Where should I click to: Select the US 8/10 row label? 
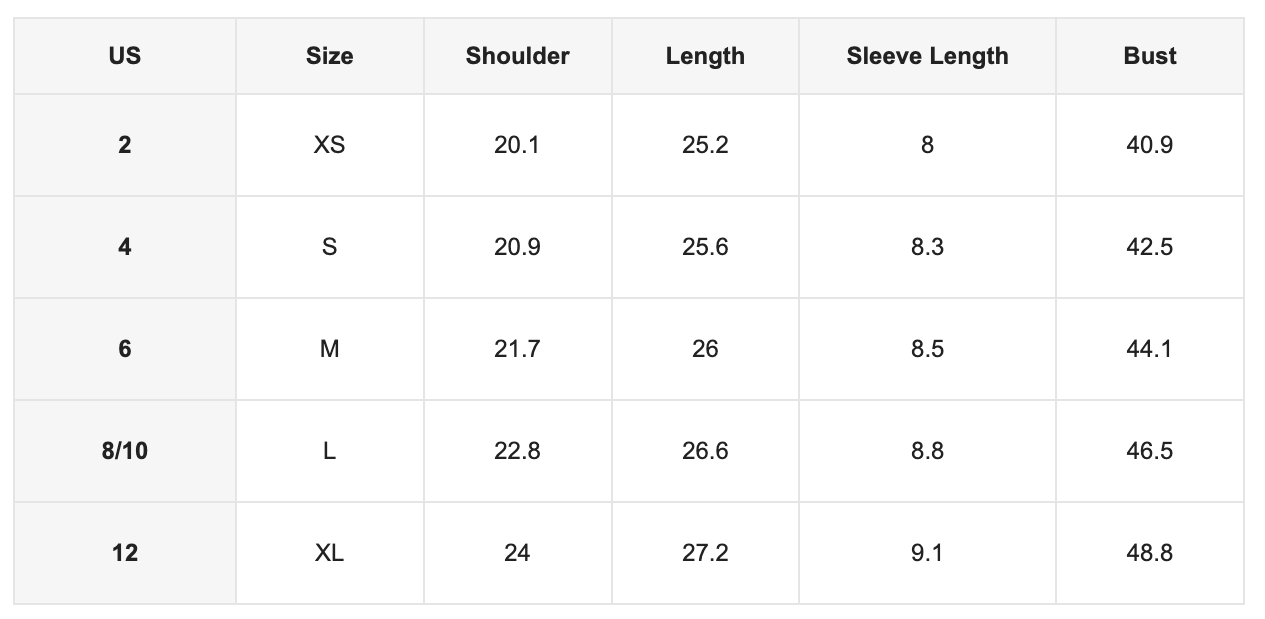click(125, 451)
